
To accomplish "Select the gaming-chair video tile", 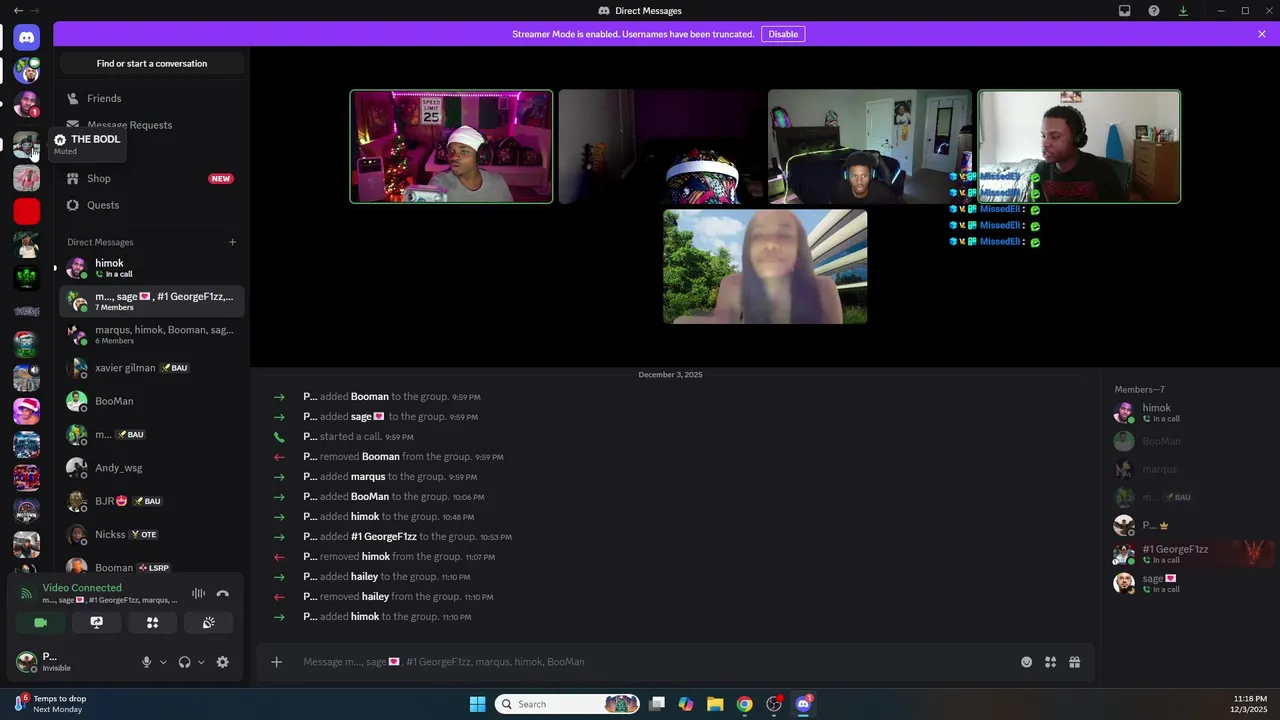I will click(x=868, y=147).
